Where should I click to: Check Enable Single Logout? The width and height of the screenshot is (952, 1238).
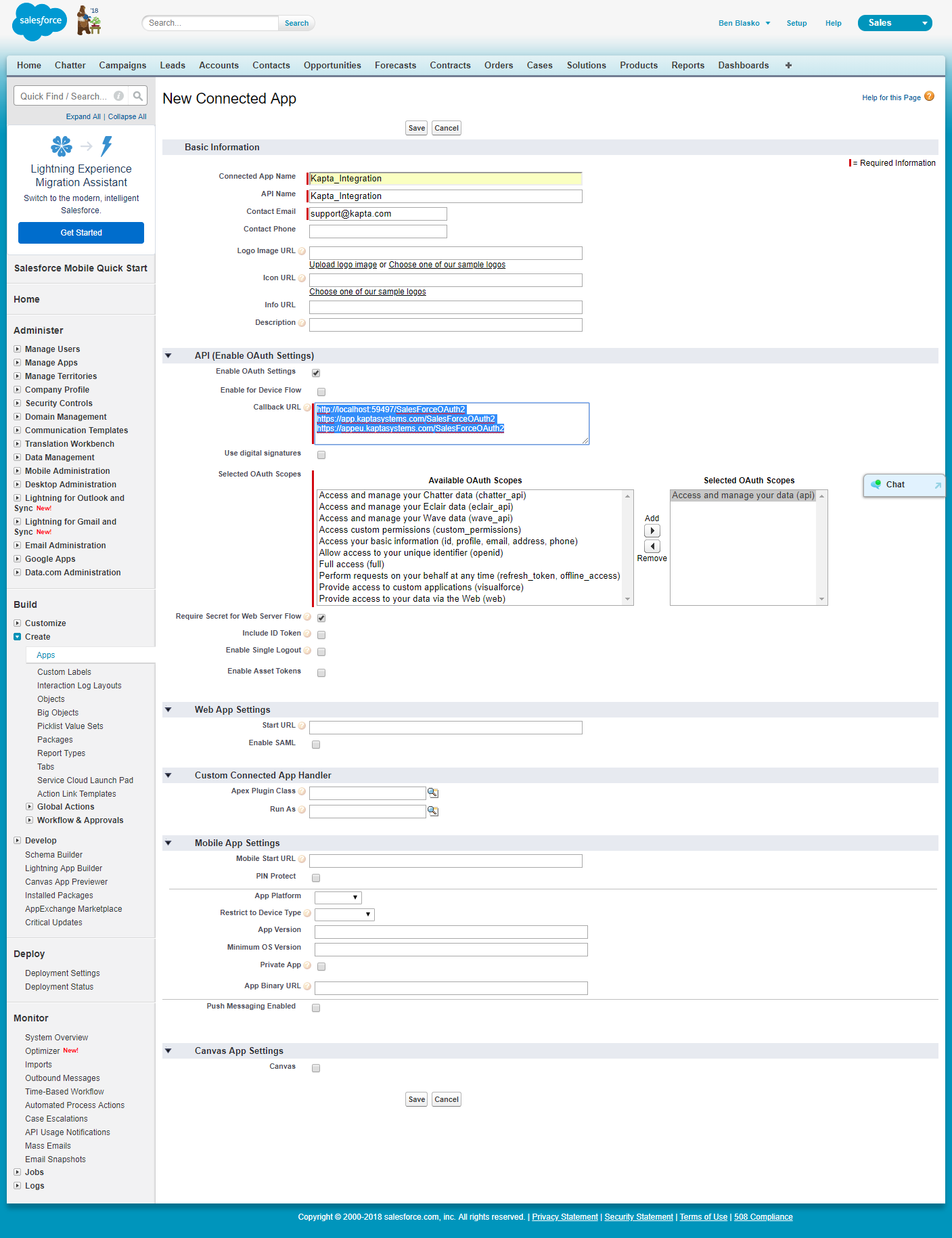[321, 652]
